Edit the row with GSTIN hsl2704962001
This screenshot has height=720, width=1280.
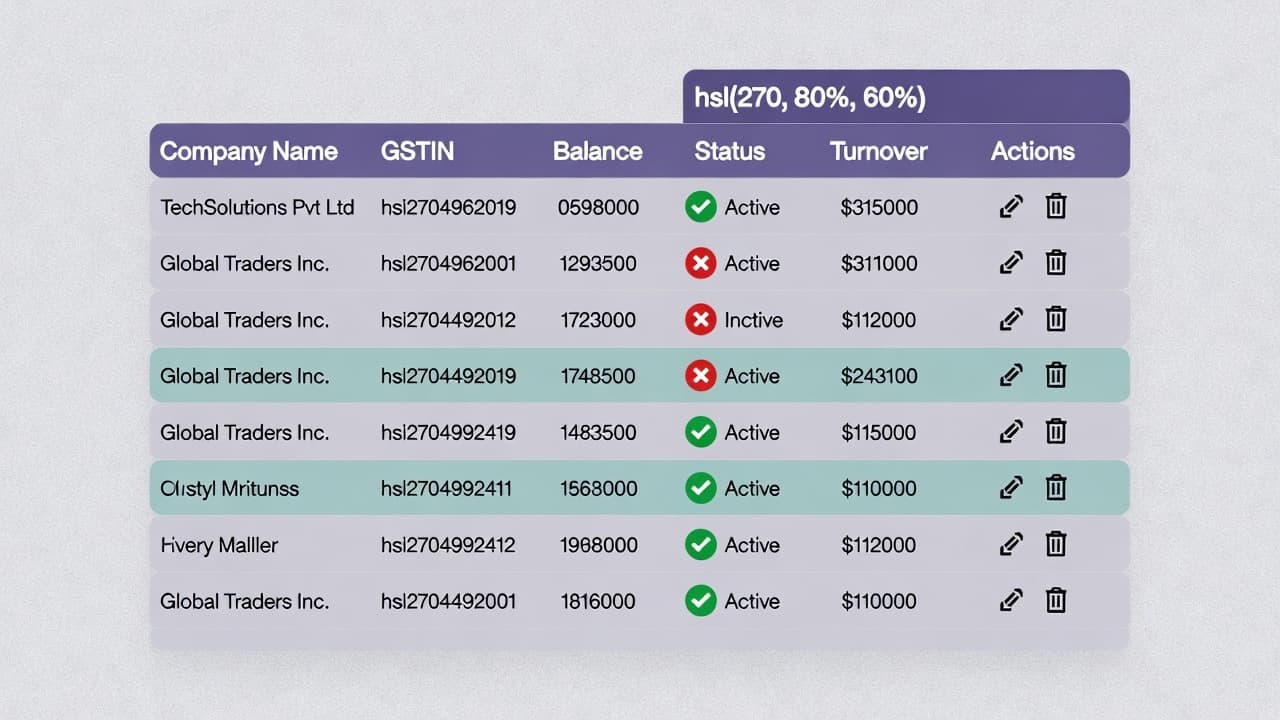pyautogui.click(x=1010, y=262)
